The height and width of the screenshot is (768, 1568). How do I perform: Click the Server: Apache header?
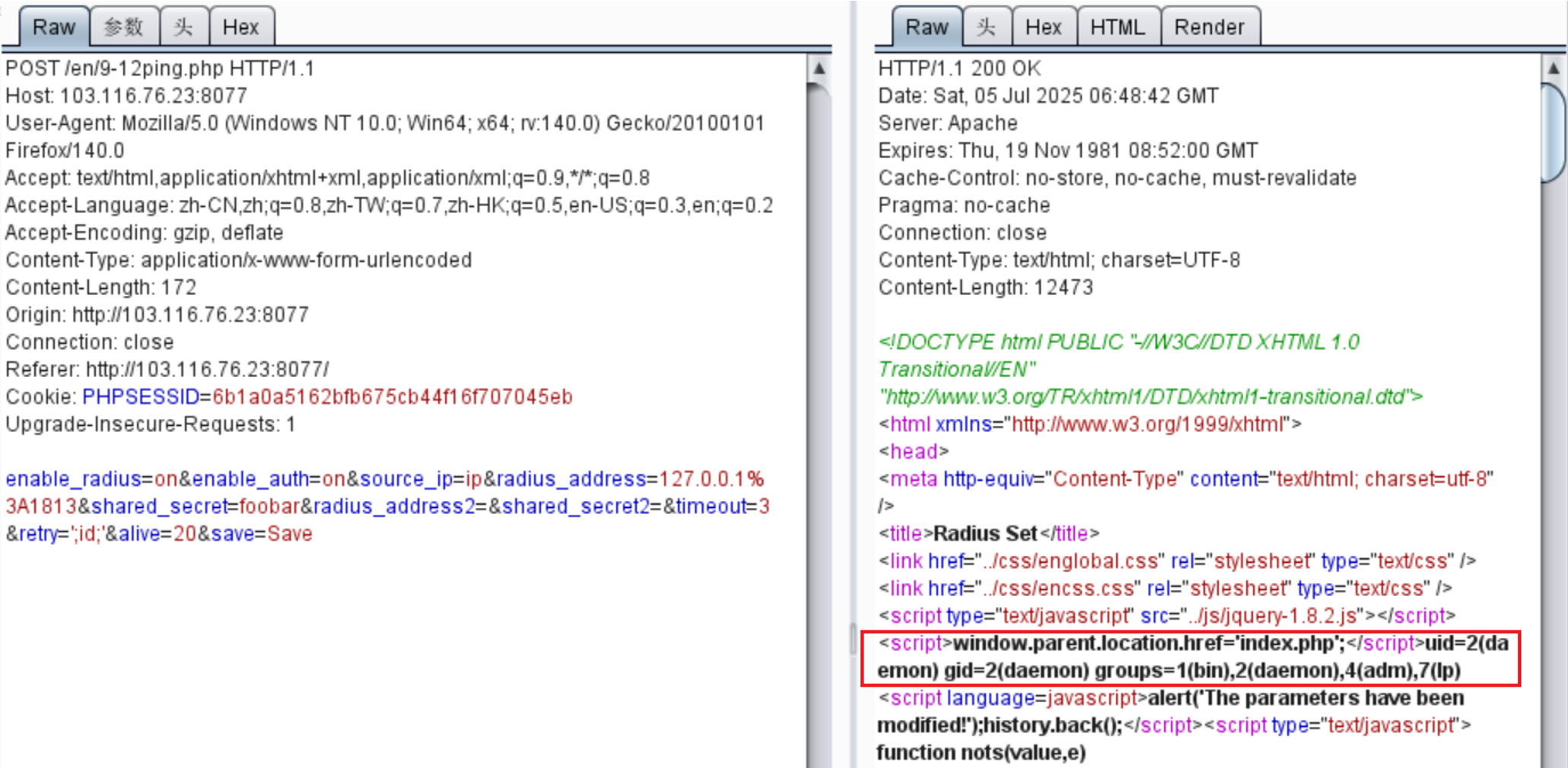[x=948, y=123]
